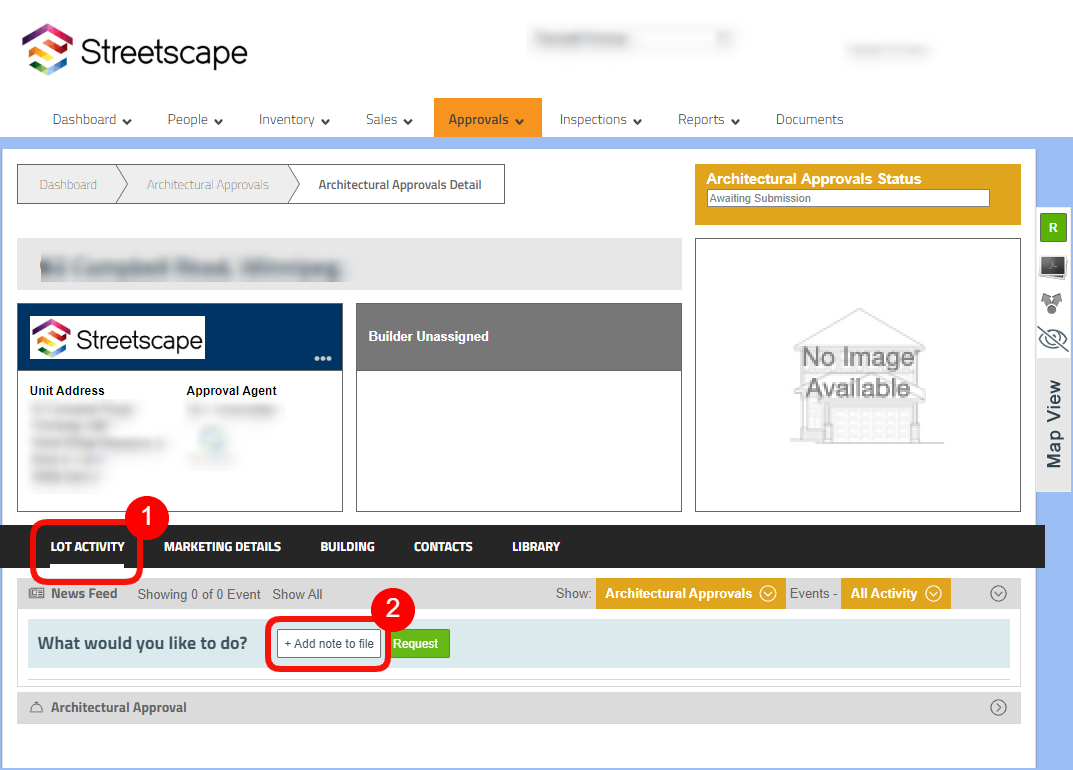The image size is (1073, 770).
Task: Click the Architectural Approval bell icon
Action: 36,707
